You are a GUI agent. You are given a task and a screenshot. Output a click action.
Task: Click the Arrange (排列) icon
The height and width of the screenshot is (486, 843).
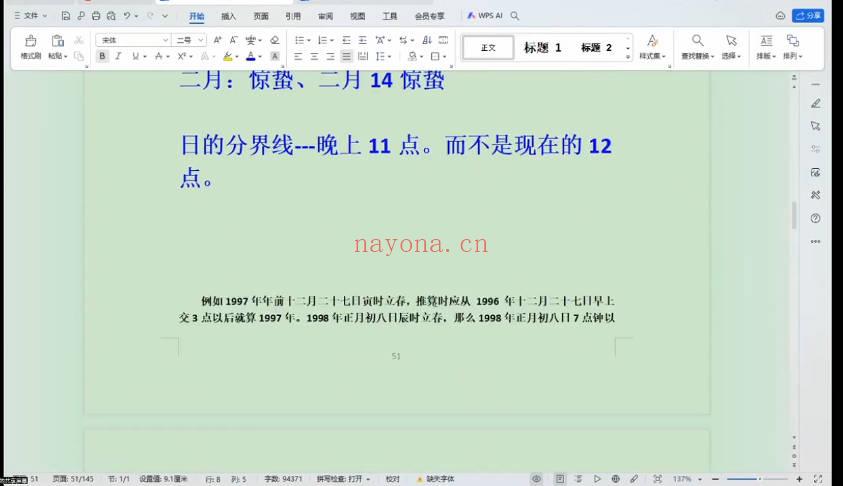792,41
